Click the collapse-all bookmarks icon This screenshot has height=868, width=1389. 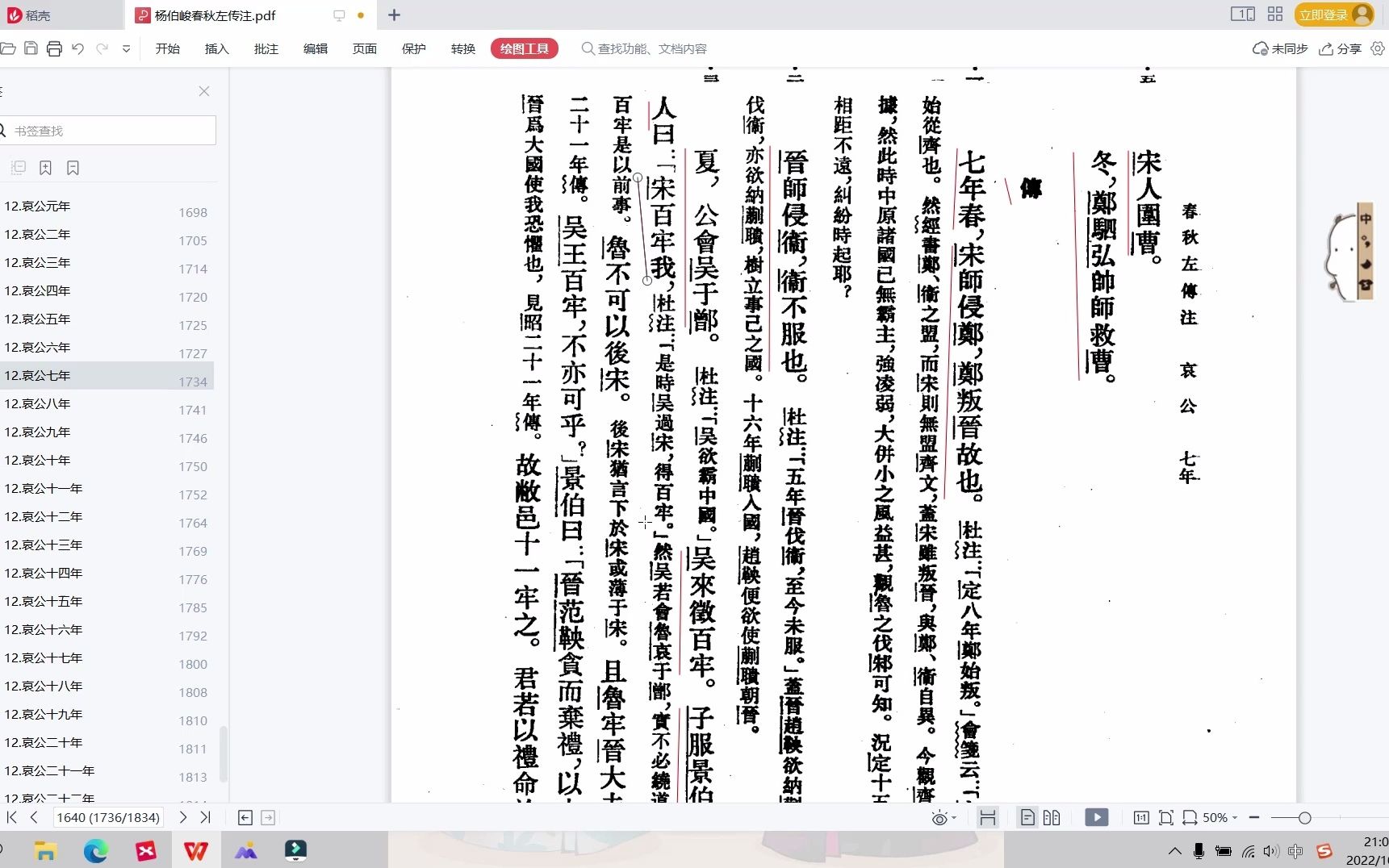click(19, 168)
